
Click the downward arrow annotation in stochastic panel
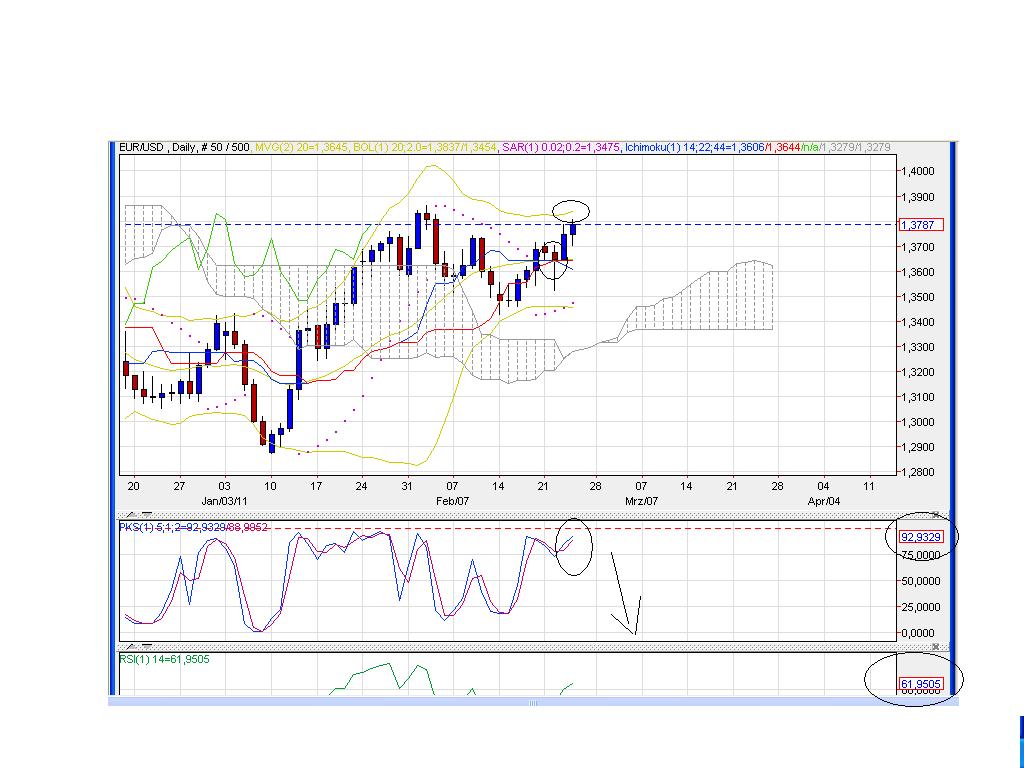[x=627, y=600]
